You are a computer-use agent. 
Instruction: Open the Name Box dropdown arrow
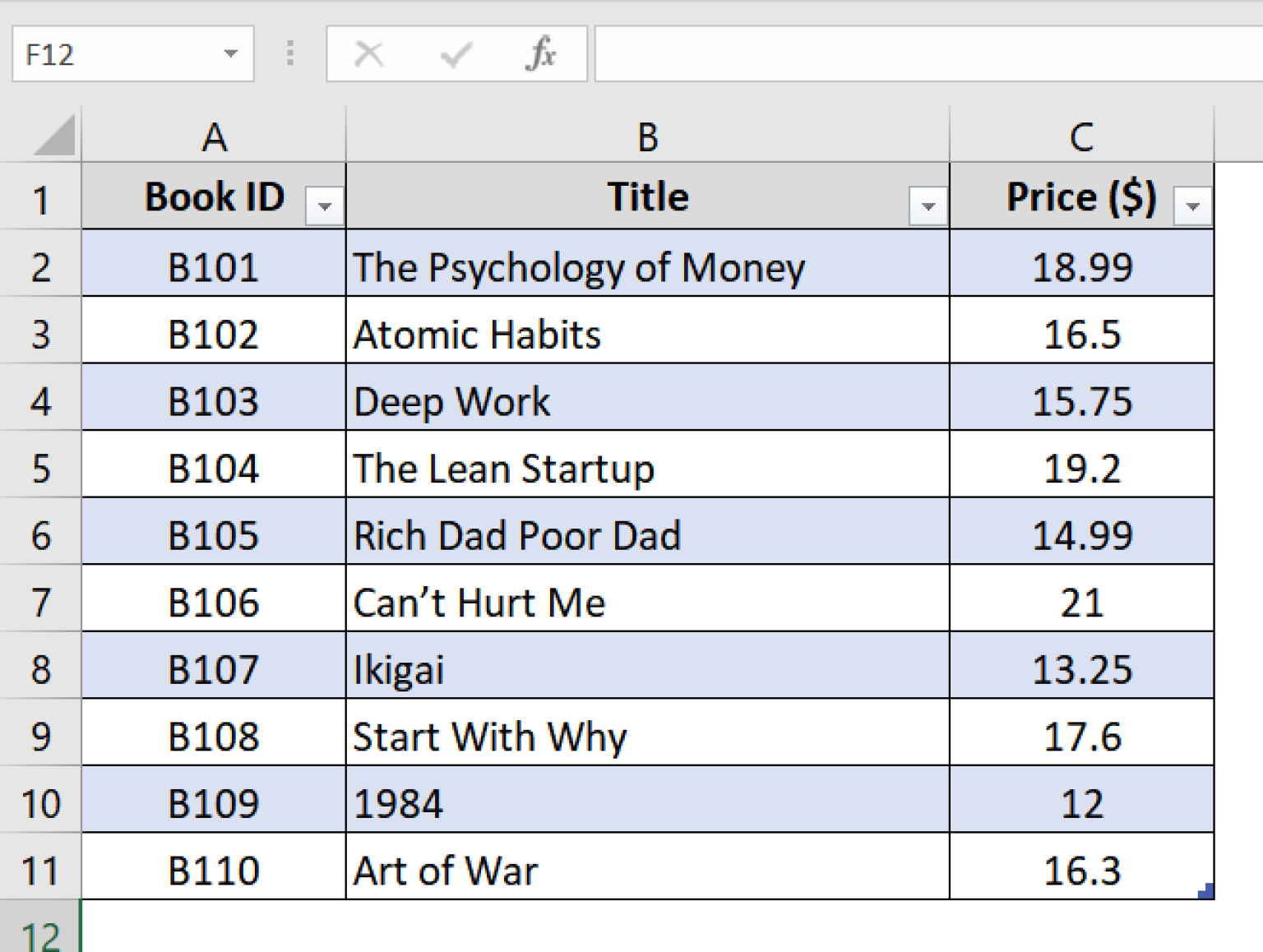tap(231, 53)
